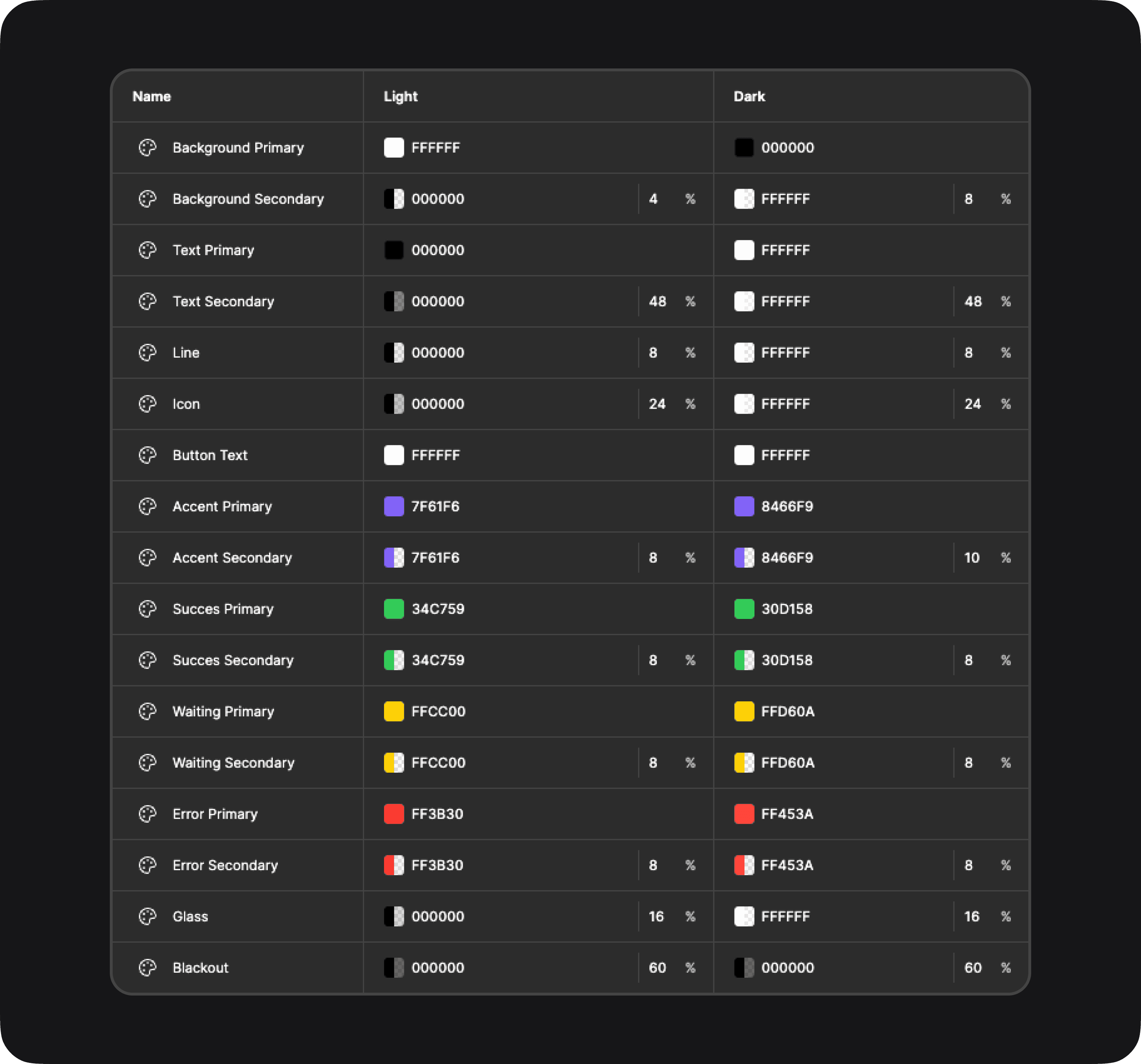Image resolution: width=1141 pixels, height=1064 pixels.
Task: Click the palette icon beside Background Primary
Action: [148, 148]
